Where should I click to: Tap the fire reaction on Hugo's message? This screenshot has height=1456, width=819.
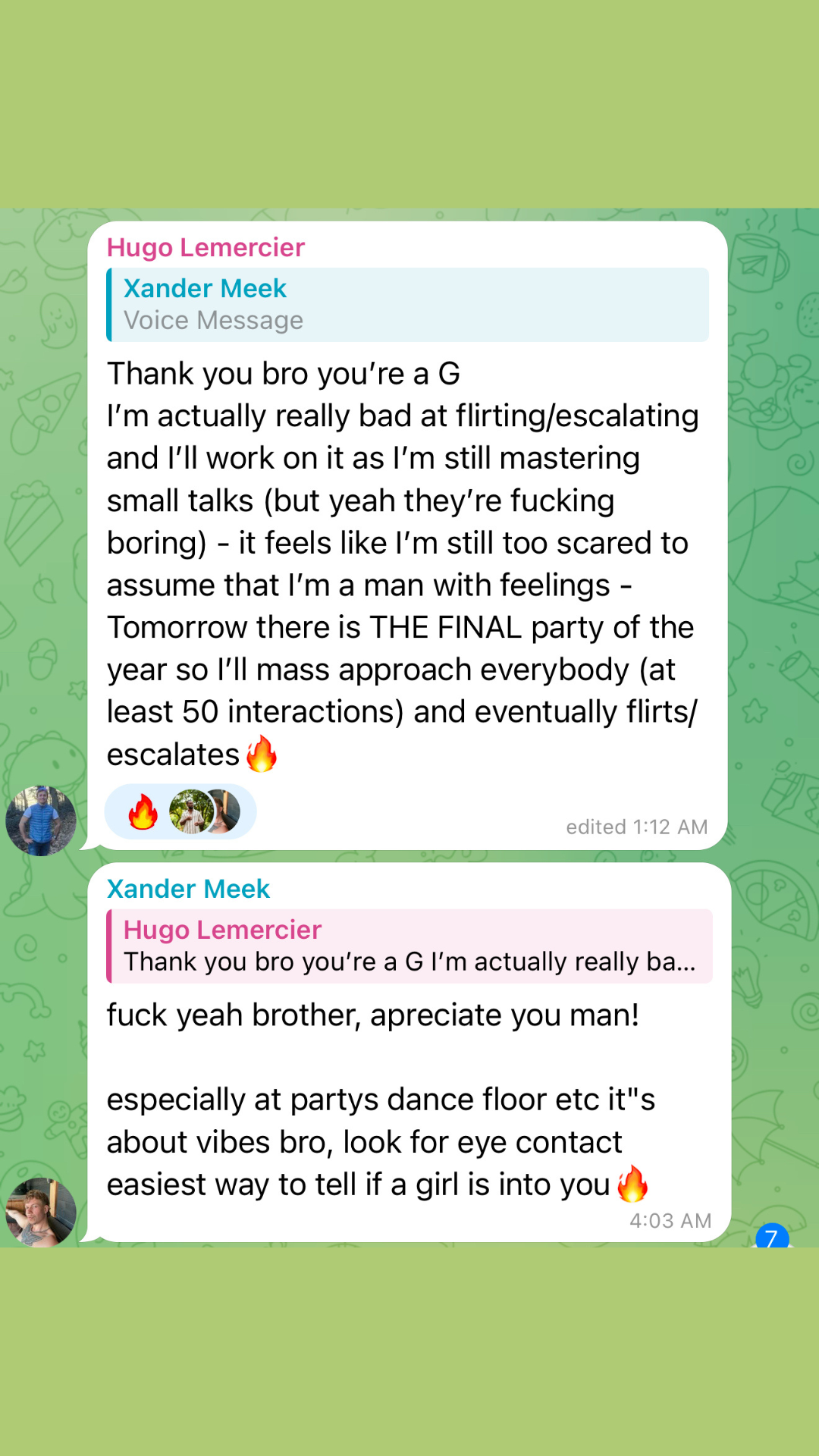[143, 812]
